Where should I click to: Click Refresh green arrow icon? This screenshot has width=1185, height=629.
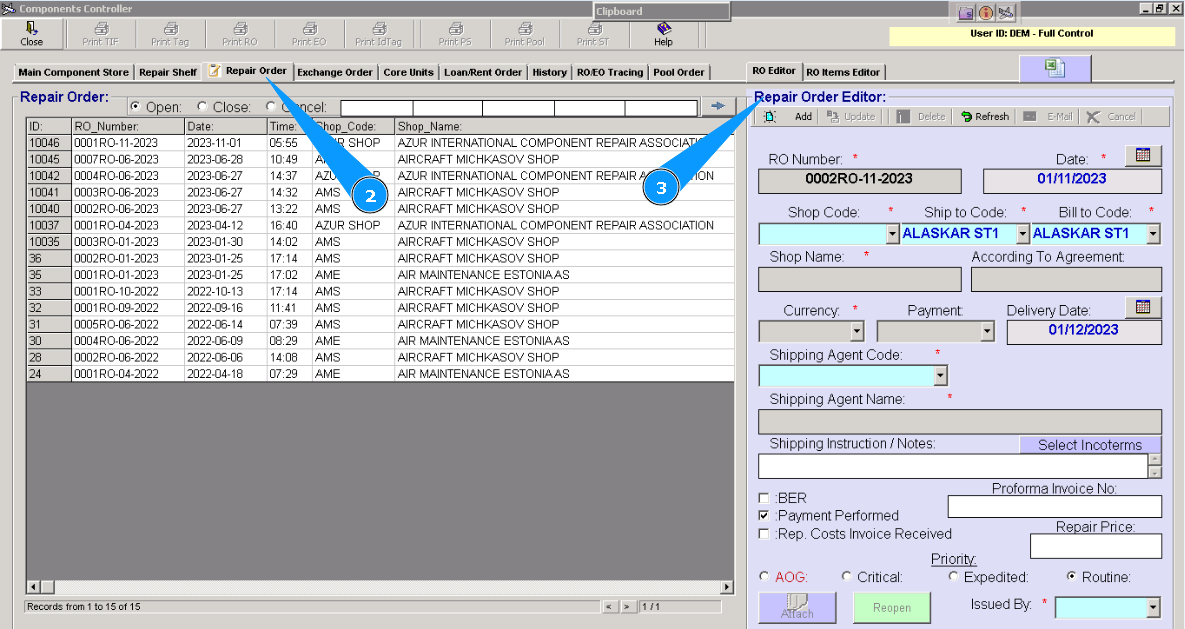(967, 116)
